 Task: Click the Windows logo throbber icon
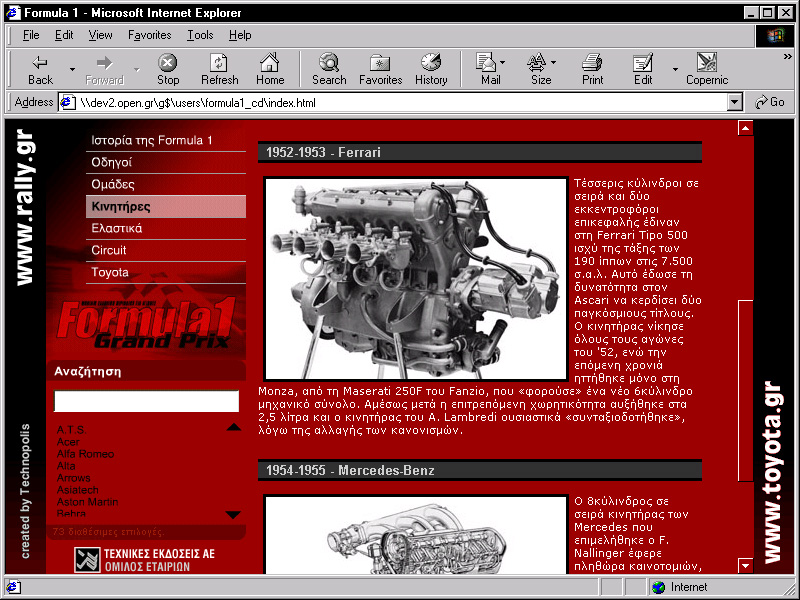tap(774, 35)
